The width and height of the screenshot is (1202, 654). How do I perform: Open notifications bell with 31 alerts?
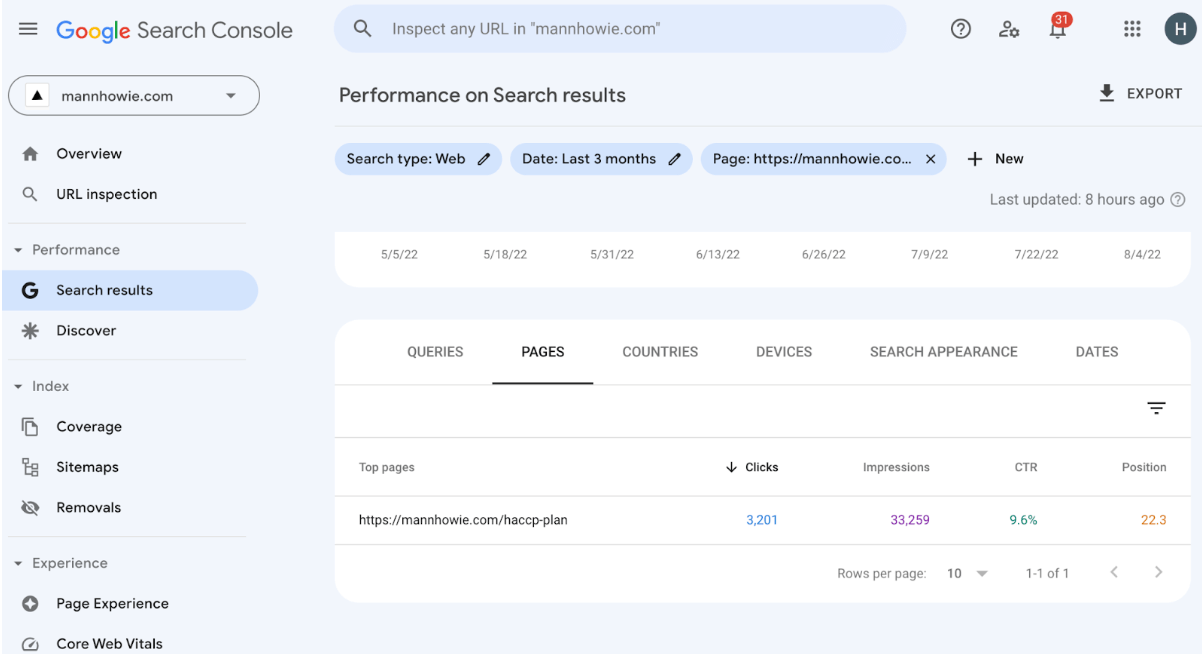(x=1057, y=29)
